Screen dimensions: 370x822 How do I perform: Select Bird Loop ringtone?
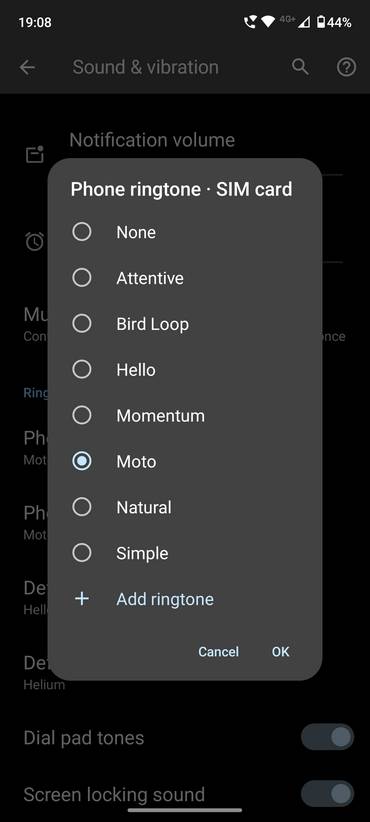[x=184, y=323]
